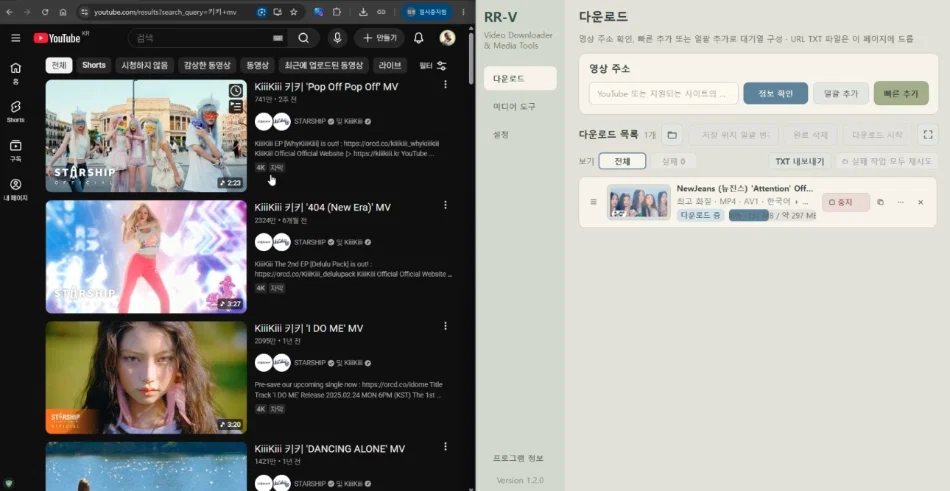
Task: Select the 전체 filter chip on YouTube
Action: pyautogui.click(x=59, y=65)
